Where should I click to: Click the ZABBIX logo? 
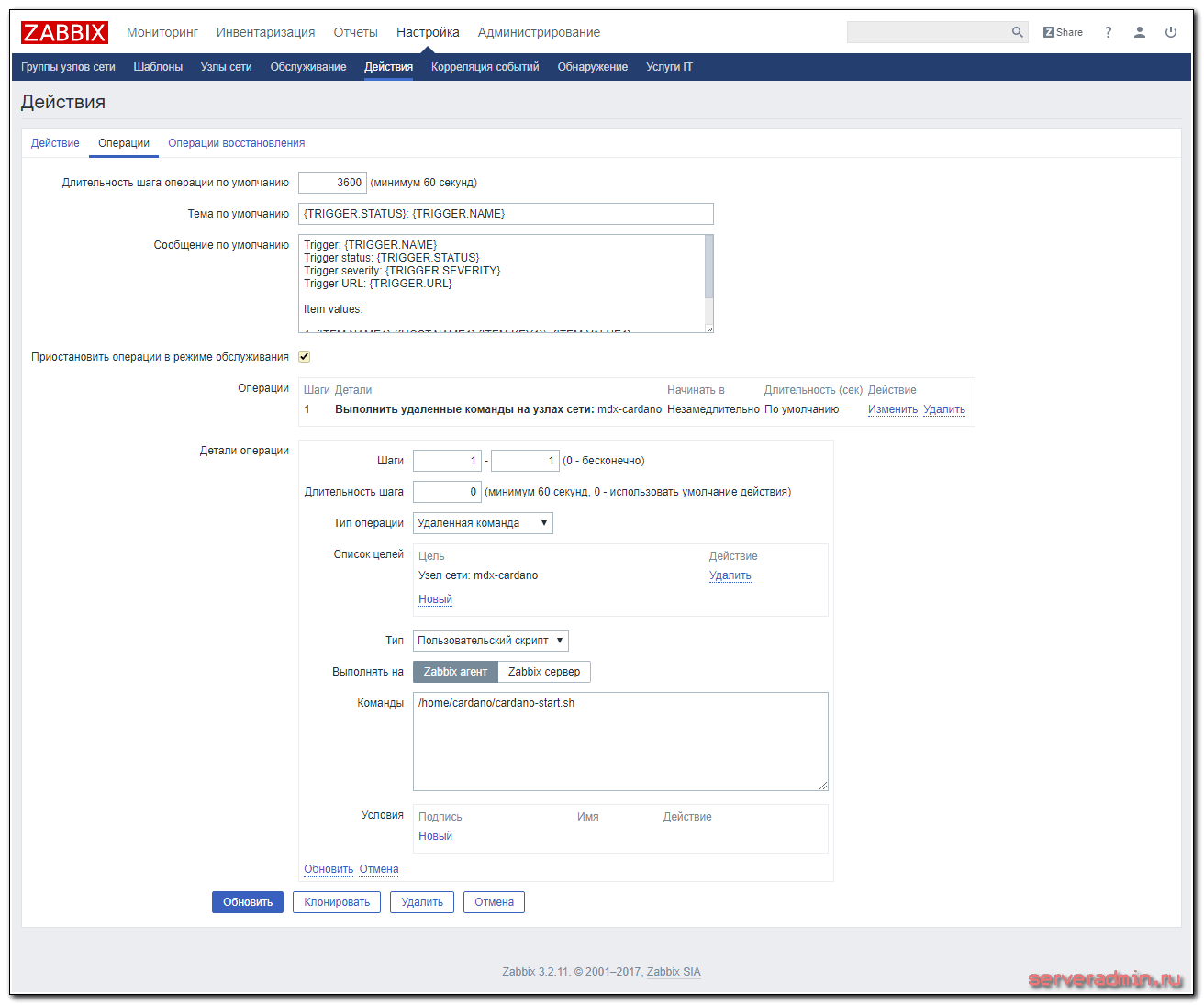point(64,32)
